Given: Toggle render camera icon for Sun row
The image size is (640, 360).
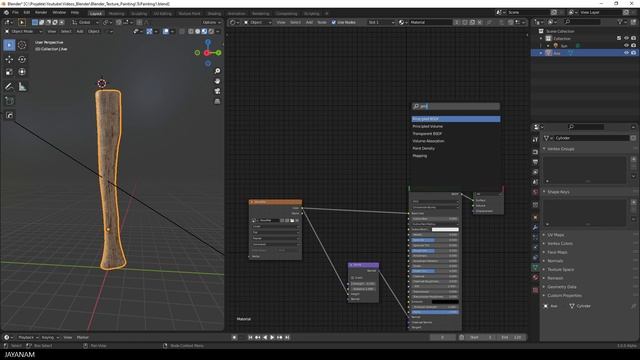Looking at the screenshot, I should (633, 46).
